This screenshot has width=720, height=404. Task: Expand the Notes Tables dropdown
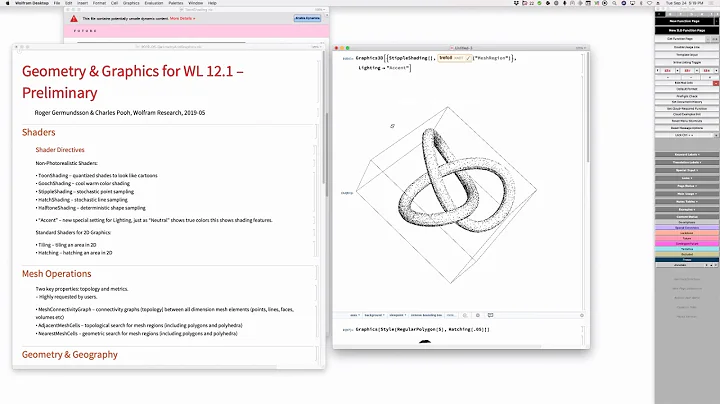[x=687, y=202]
